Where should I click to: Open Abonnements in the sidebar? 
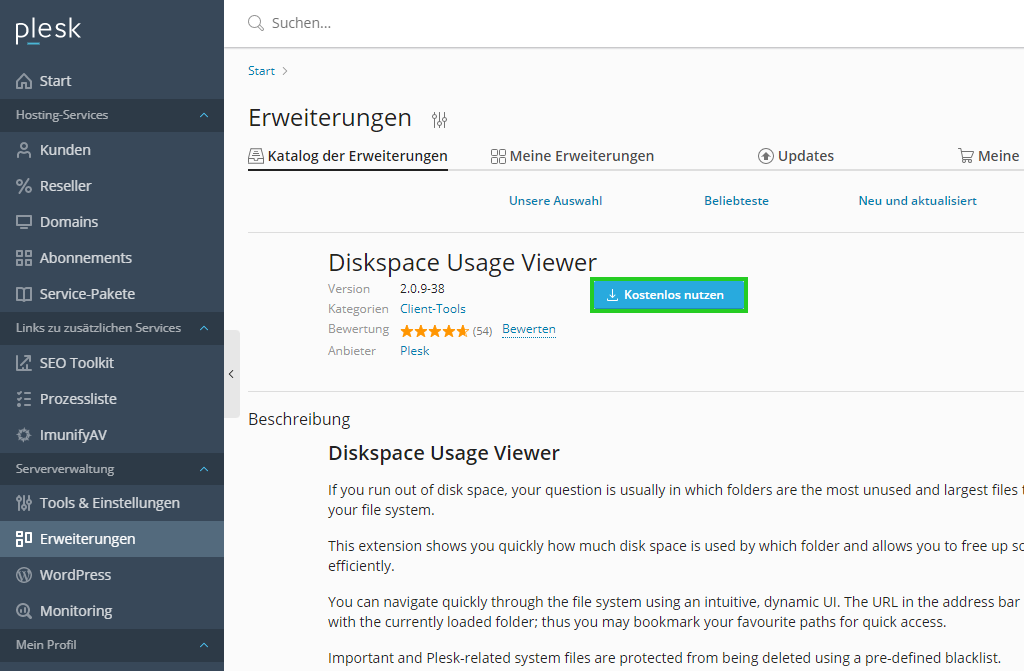(x=112, y=258)
